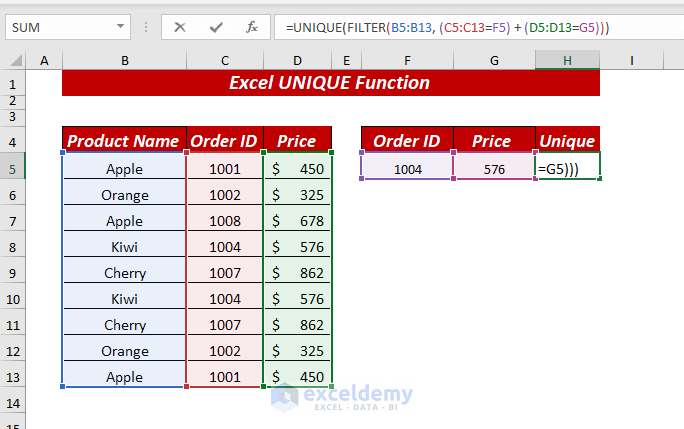Viewport: 684px width, 429px height.
Task: Select order ID 1004 in row 10
Action: click(x=225, y=296)
